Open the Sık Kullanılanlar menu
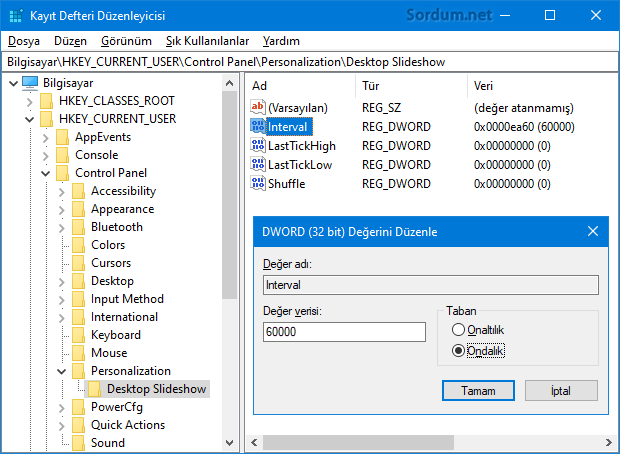Screen dimensions: 620x454 [x=206, y=41]
